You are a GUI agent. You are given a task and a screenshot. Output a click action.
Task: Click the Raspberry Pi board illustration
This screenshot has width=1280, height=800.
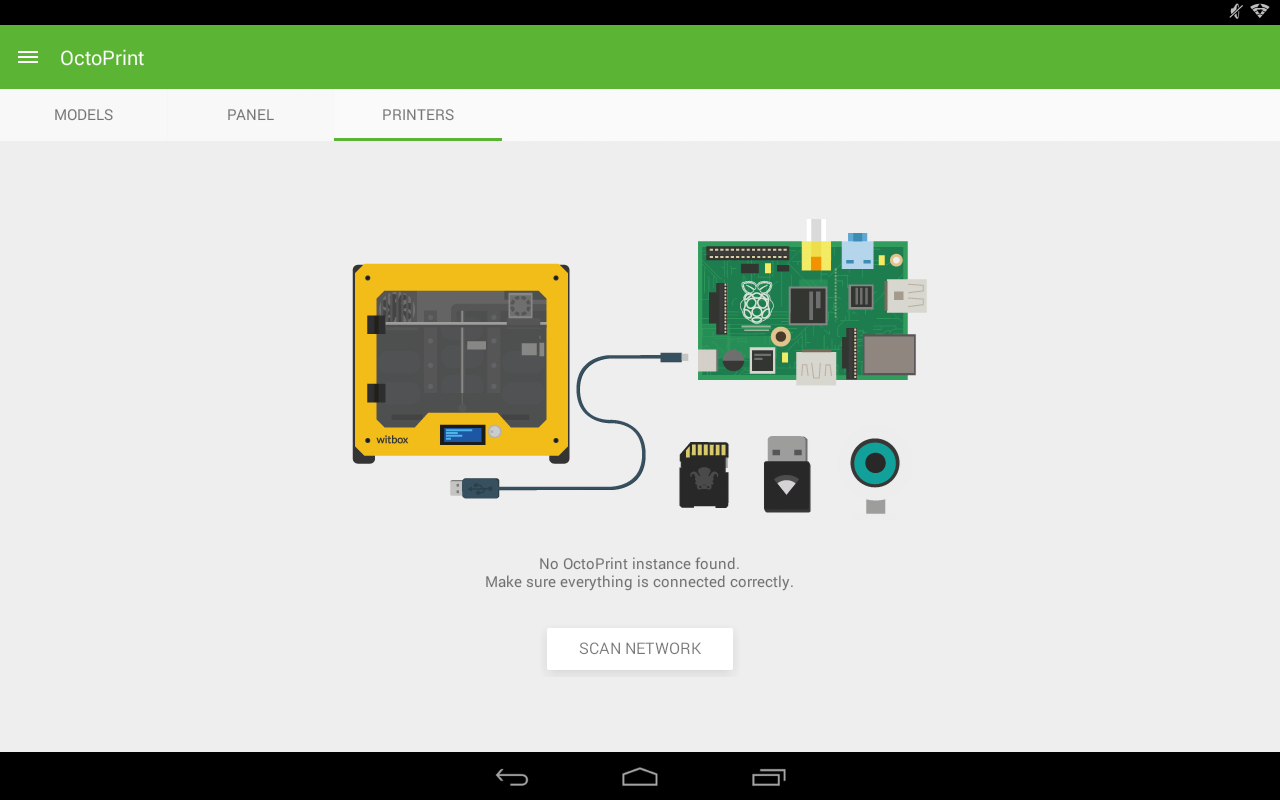(x=812, y=304)
